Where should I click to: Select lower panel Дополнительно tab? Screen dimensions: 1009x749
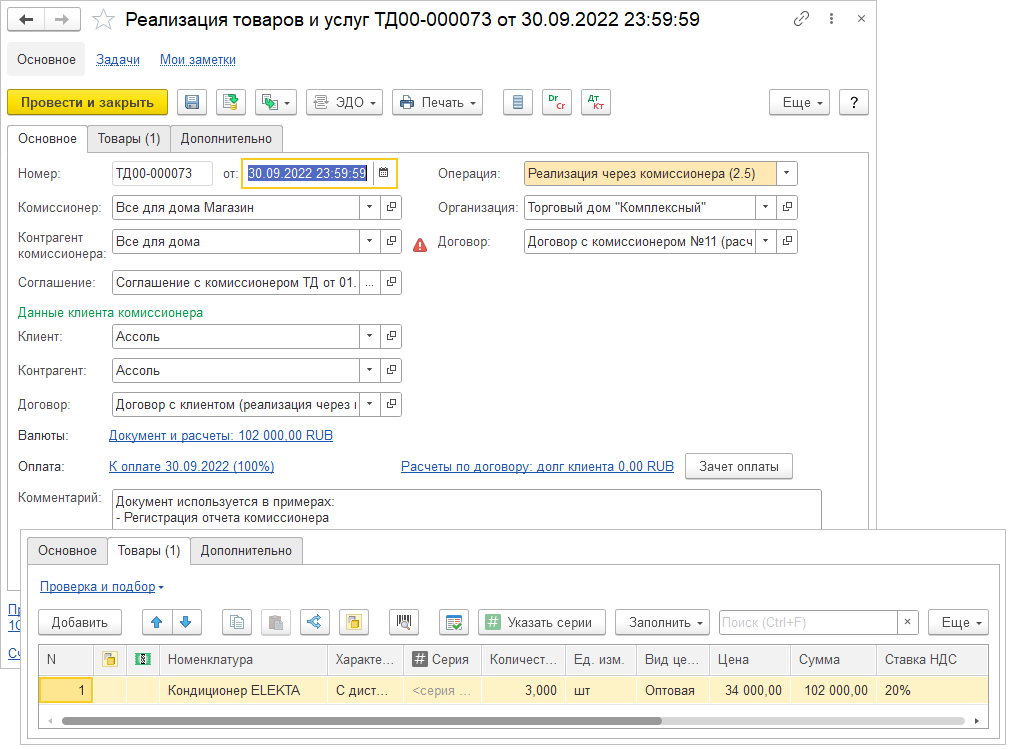coord(246,551)
